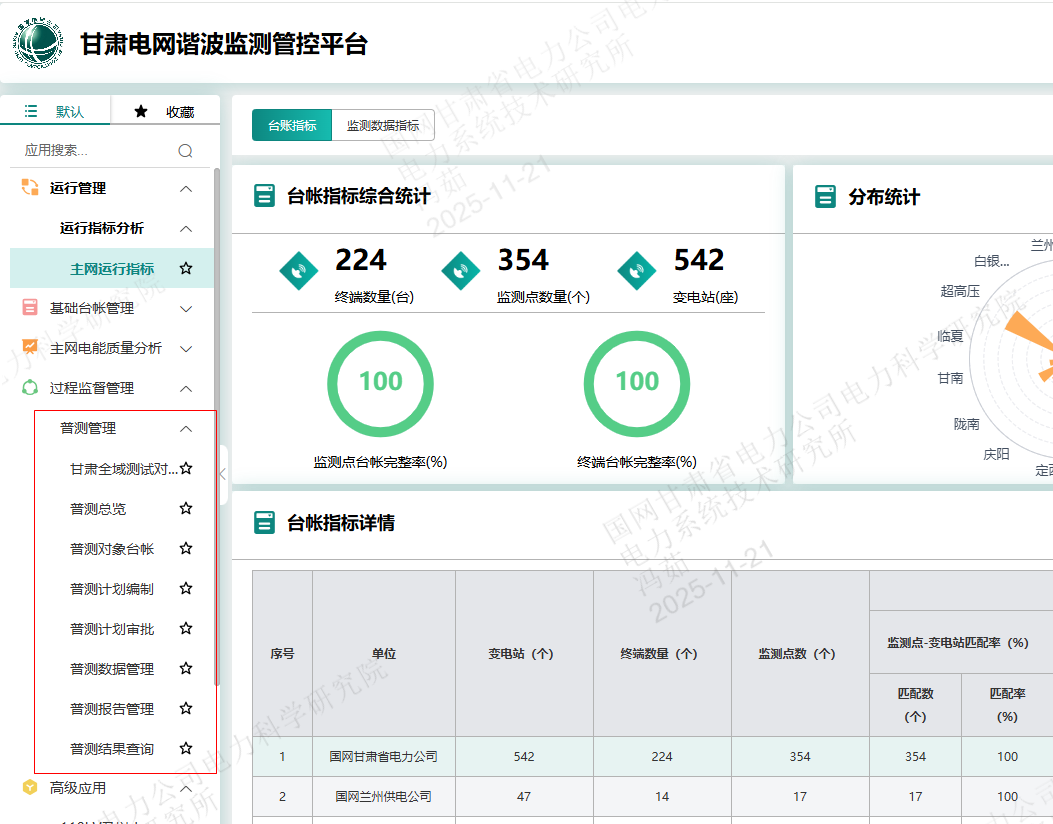
Task: Click the platform logo in header
Action: click(x=40, y=44)
